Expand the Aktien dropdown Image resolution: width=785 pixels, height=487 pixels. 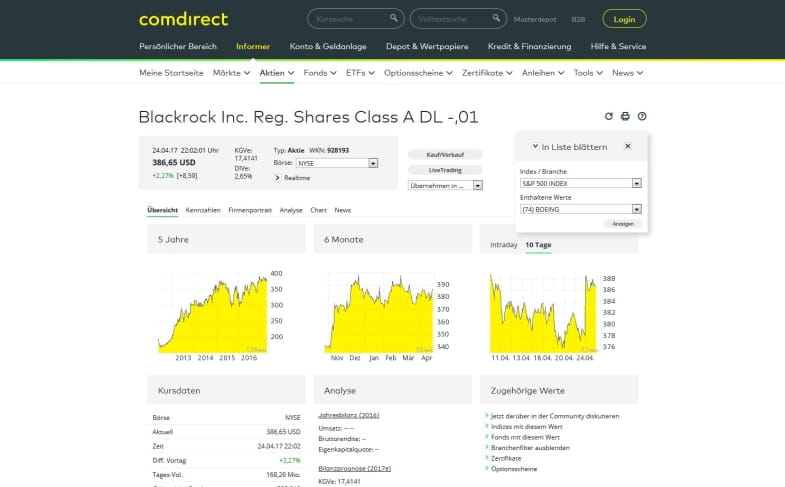click(x=276, y=73)
